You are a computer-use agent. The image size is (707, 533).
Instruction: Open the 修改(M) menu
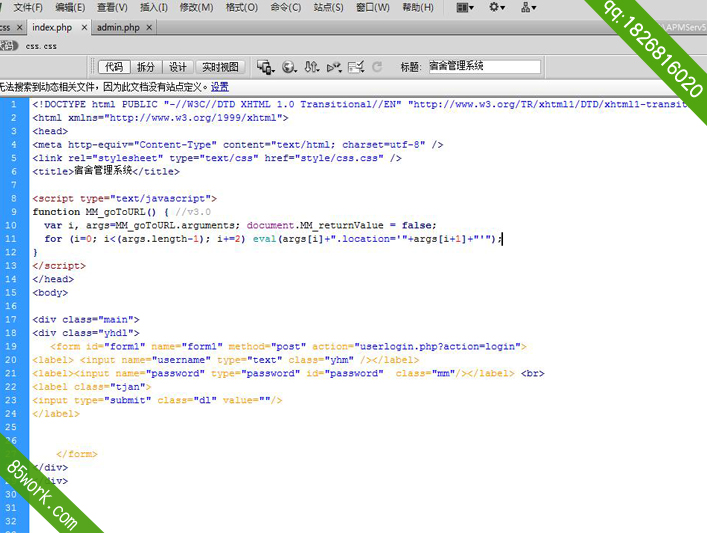tap(196, 8)
